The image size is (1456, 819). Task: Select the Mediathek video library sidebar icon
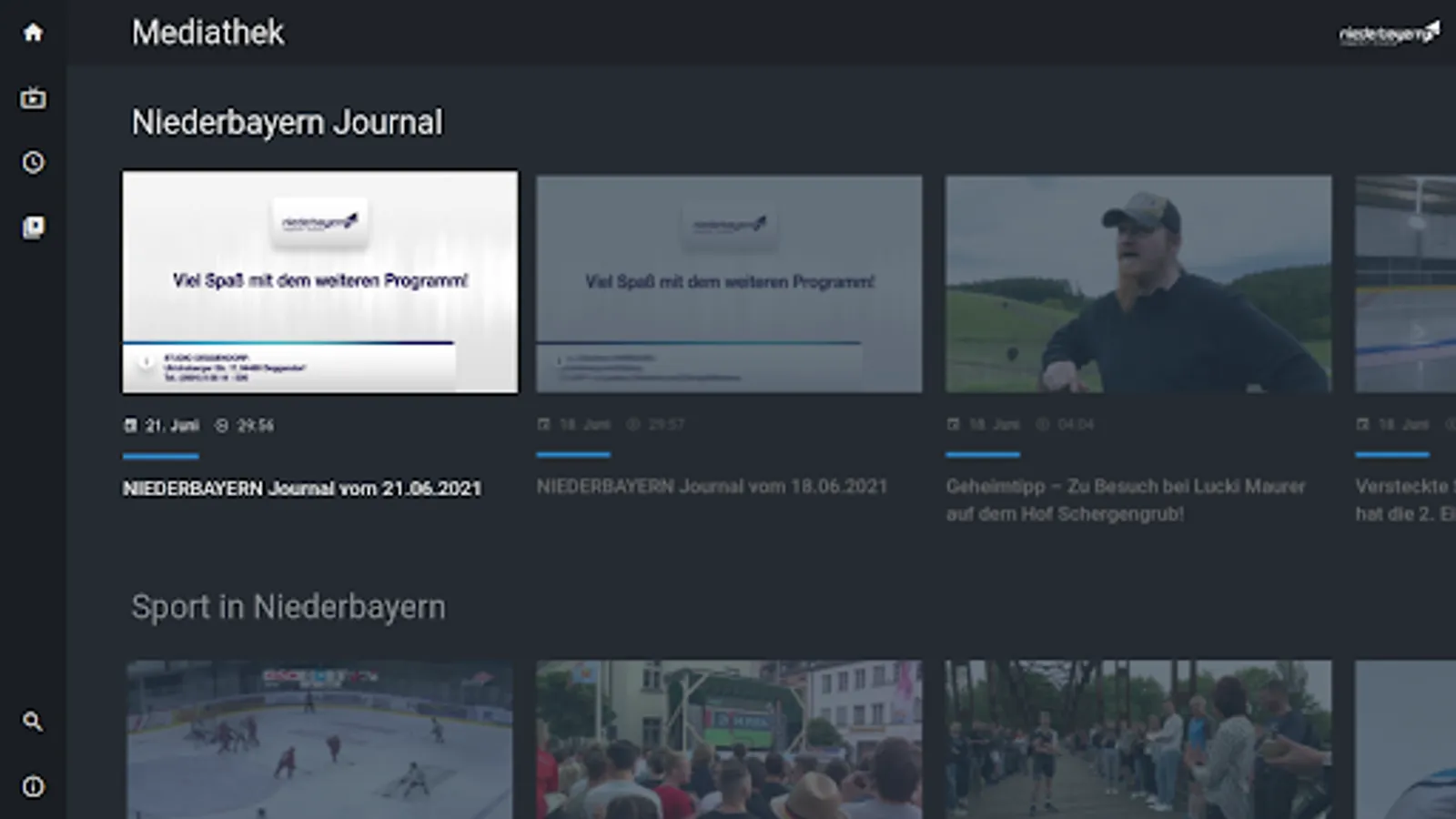pos(33,227)
